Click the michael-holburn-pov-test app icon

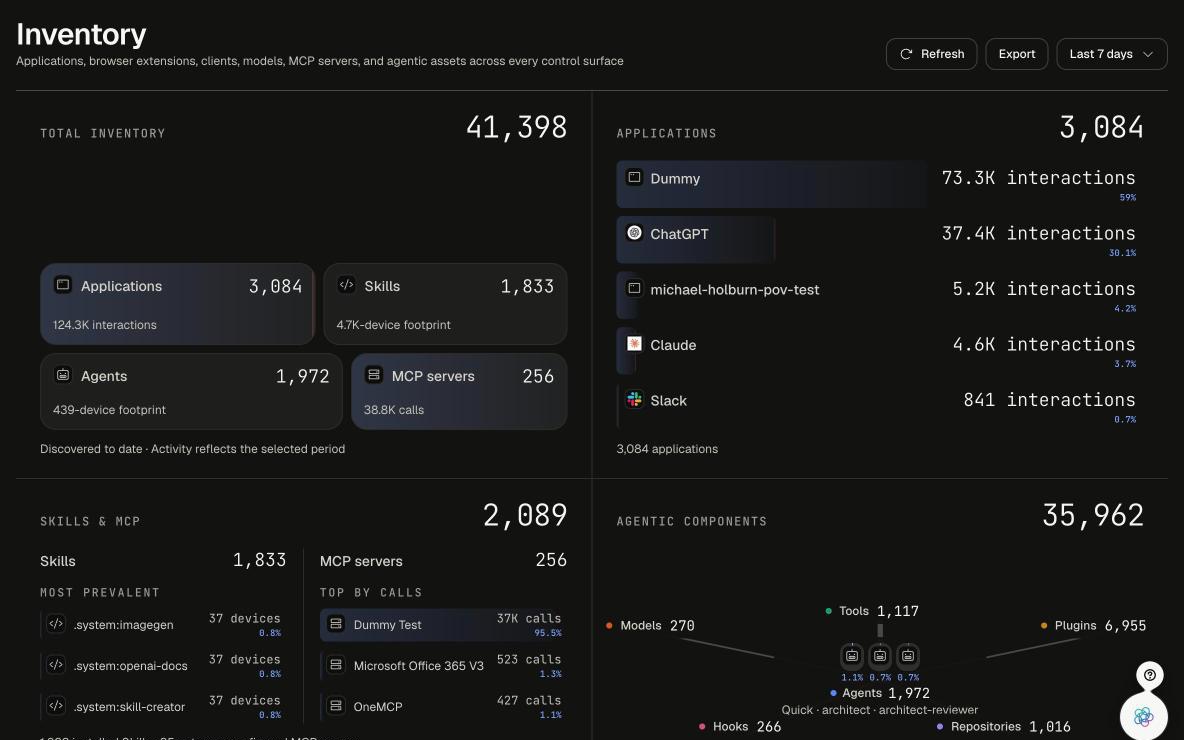634,288
